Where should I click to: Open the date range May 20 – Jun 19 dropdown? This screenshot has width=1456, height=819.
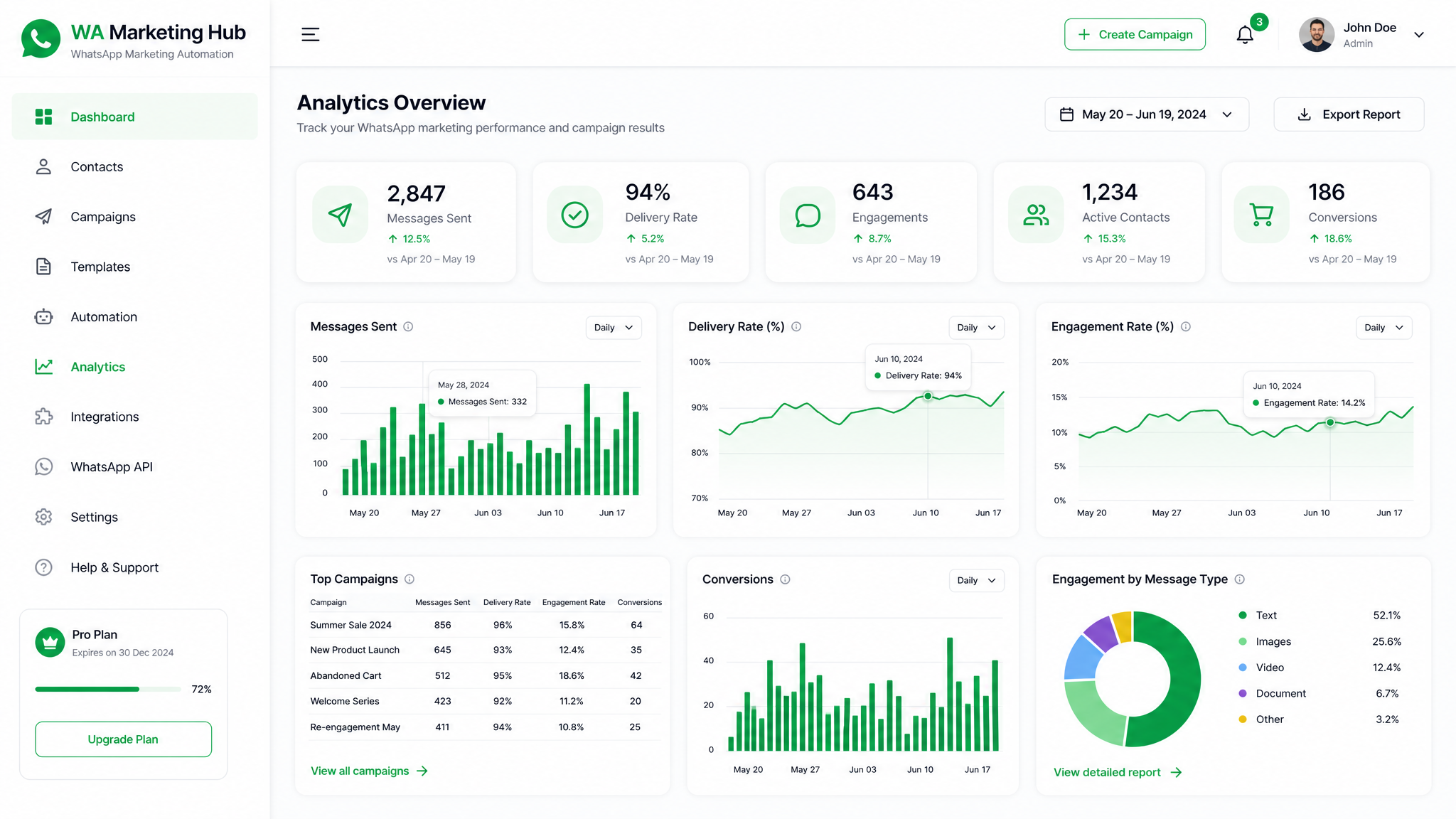click(1147, 114)
